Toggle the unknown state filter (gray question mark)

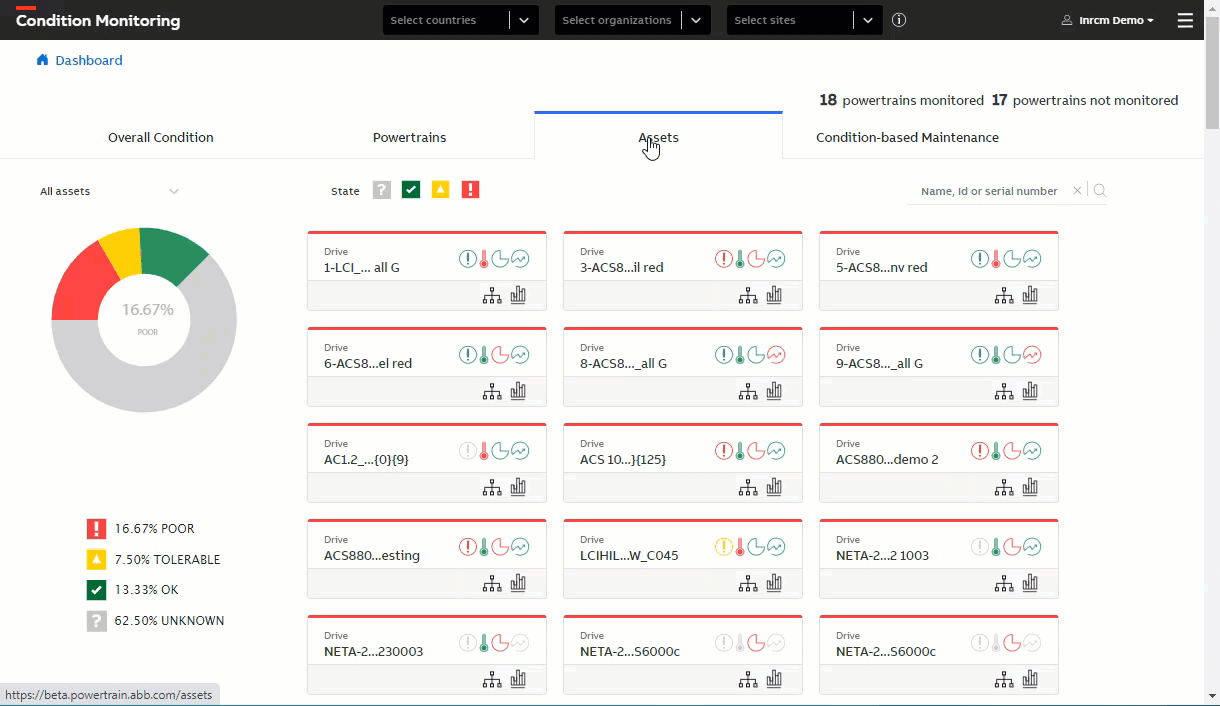pyautogui.click(x=381, y=190)
